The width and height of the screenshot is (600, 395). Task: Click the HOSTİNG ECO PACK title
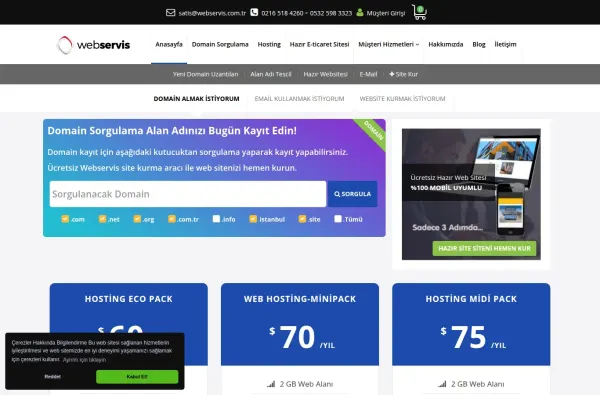pos(129,299)
